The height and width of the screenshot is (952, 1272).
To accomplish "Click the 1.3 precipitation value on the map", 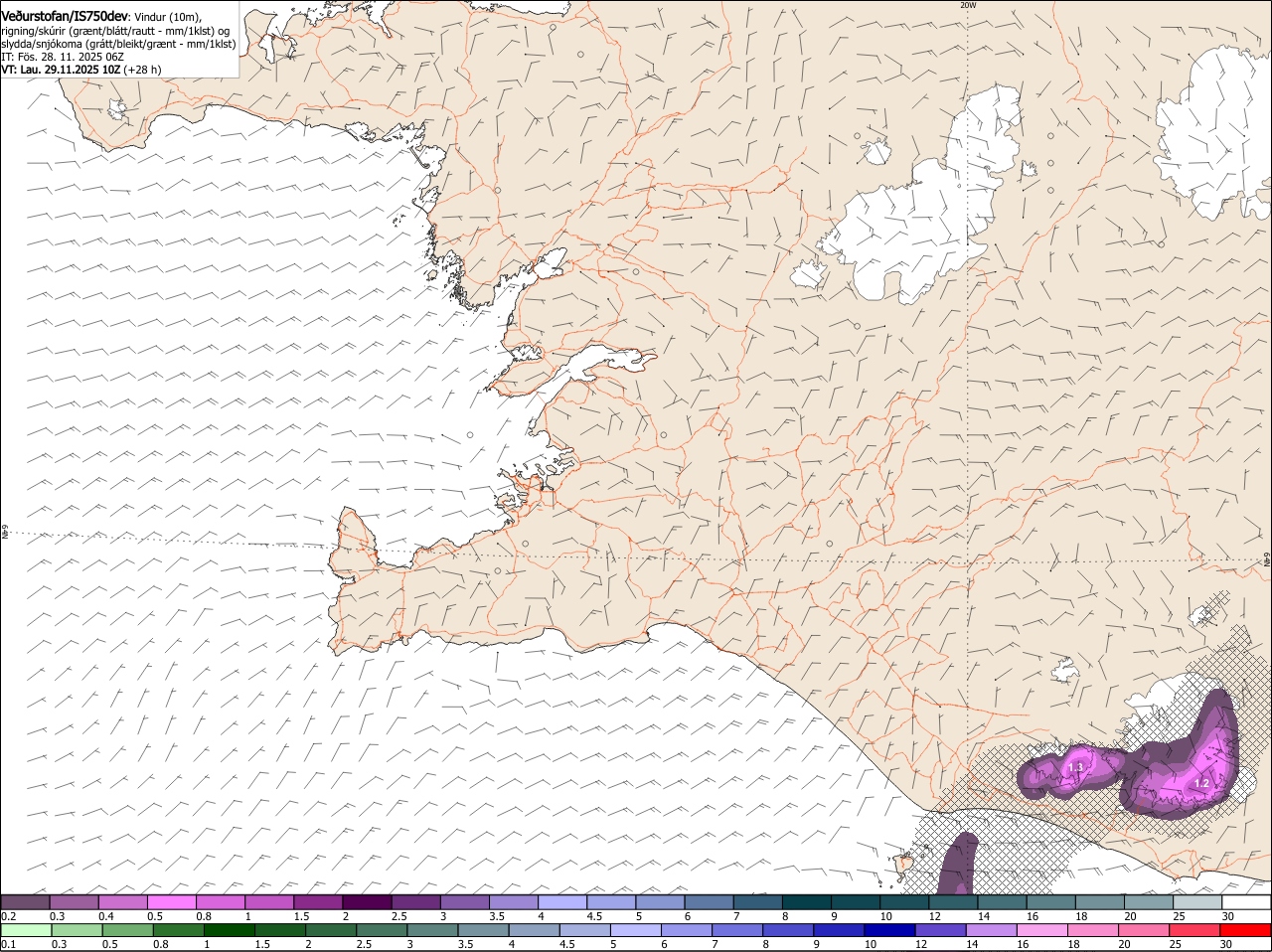I will [x=1075, y=768].
